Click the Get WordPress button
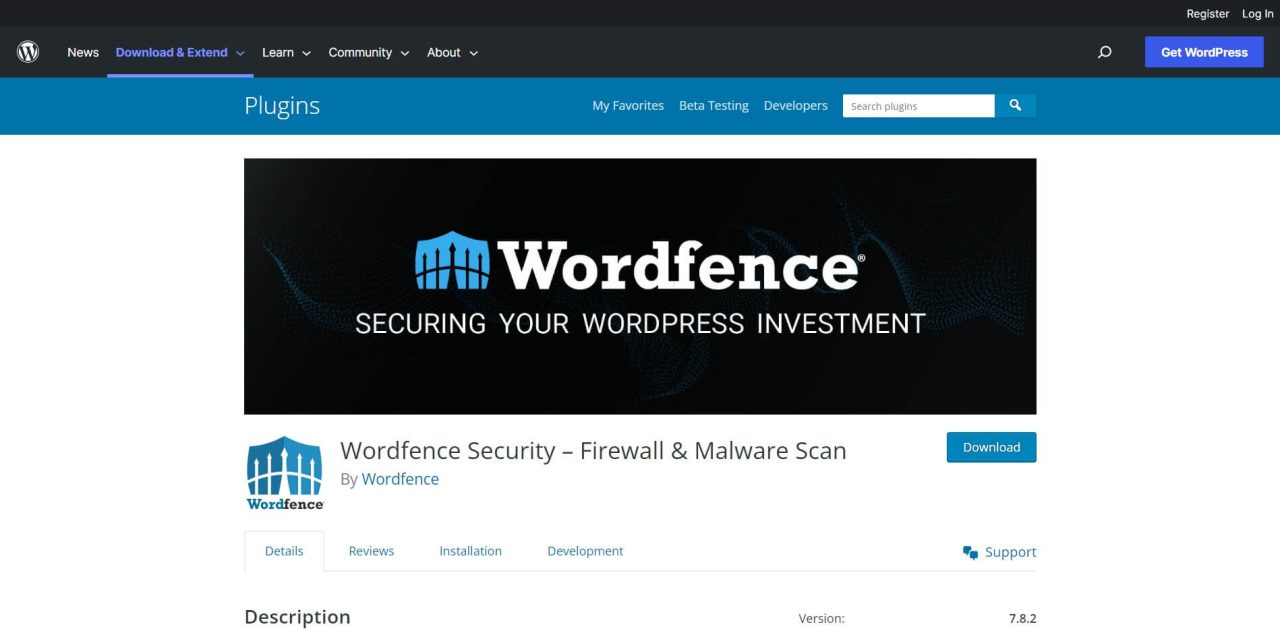 click(x=1204, y=52)
